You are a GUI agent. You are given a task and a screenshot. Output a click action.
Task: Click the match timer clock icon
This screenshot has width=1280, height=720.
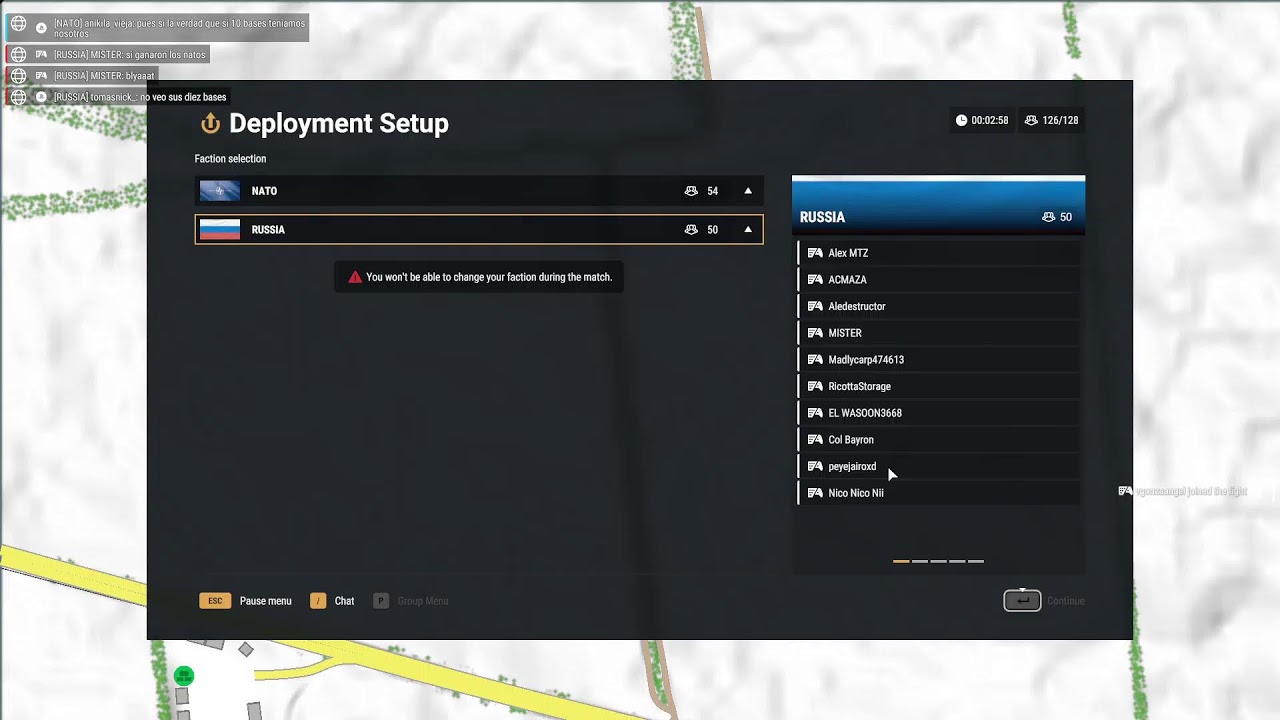(962, 120)
